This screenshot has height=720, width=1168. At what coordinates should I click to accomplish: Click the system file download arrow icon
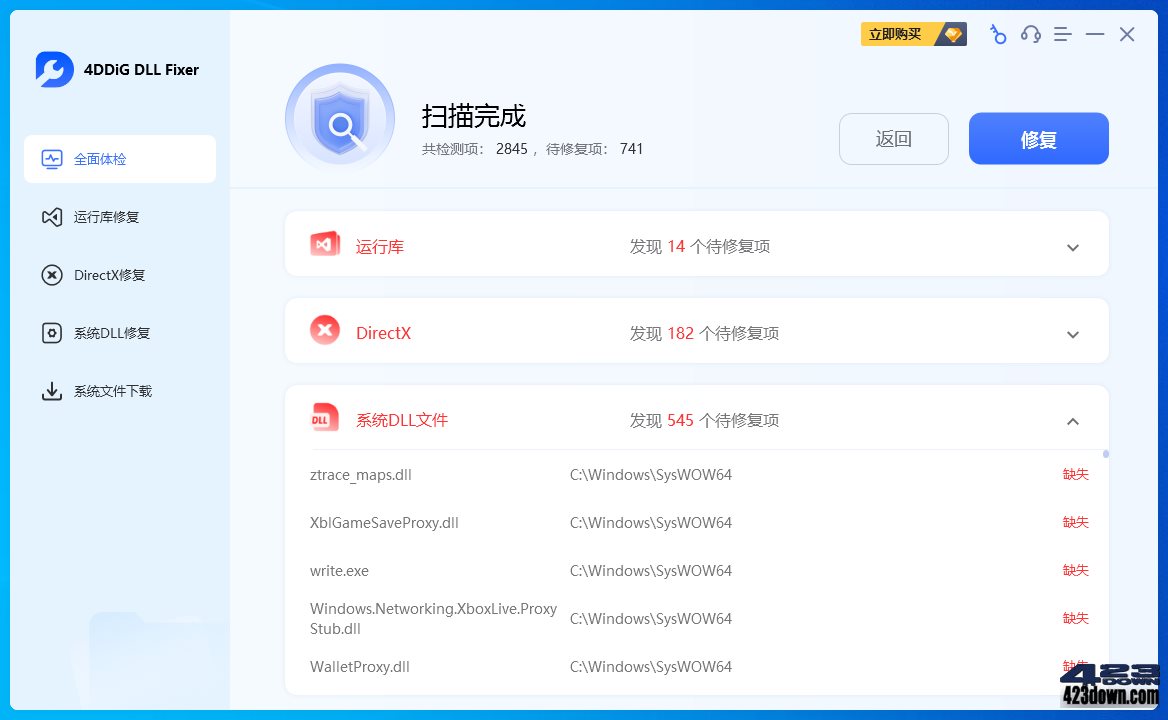tap(51, 391)
